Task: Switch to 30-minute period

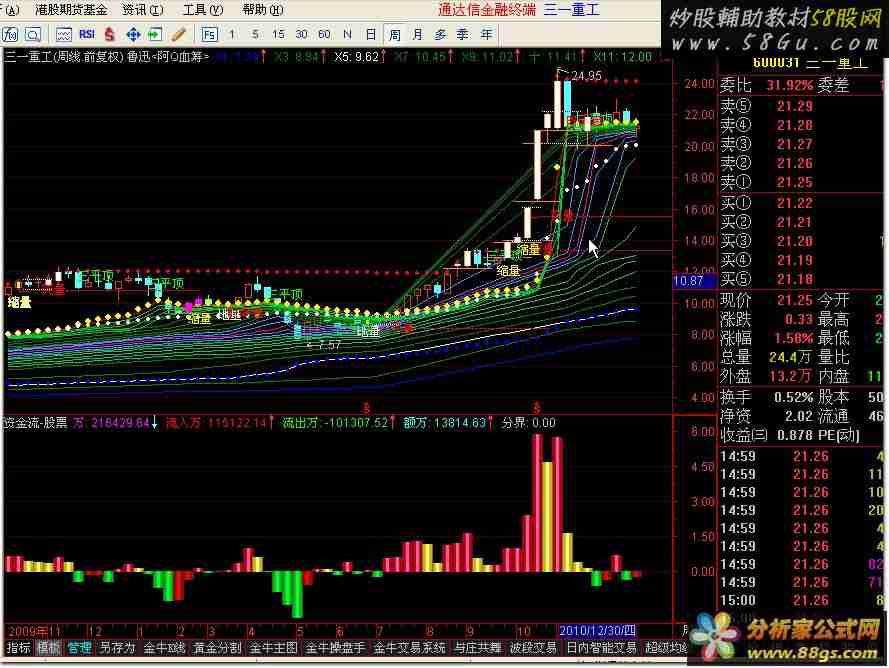Action: 302,35
